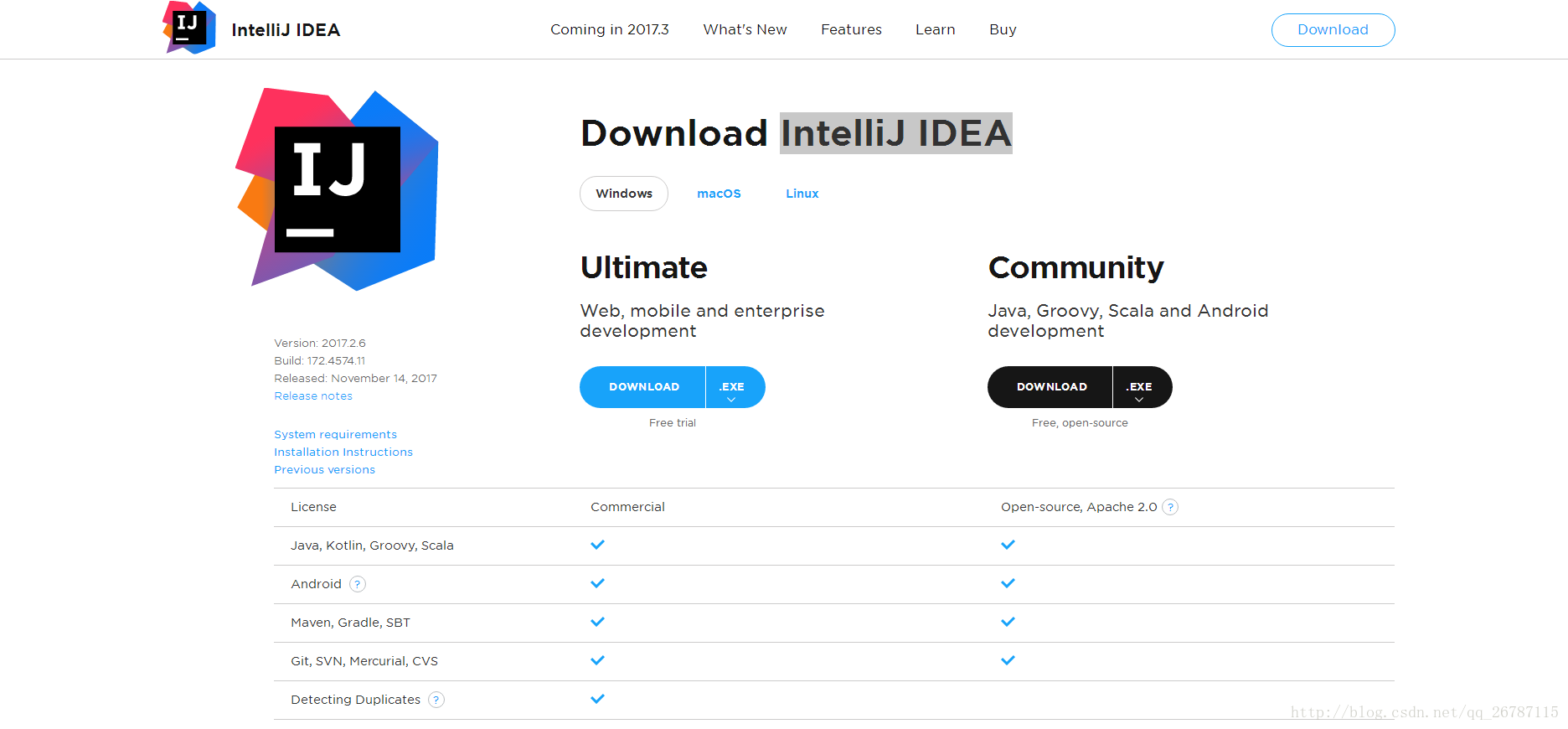This screenshot has width=1568, height=729.
Task: Select the Windows platform tab
Action: coord(624,194)
